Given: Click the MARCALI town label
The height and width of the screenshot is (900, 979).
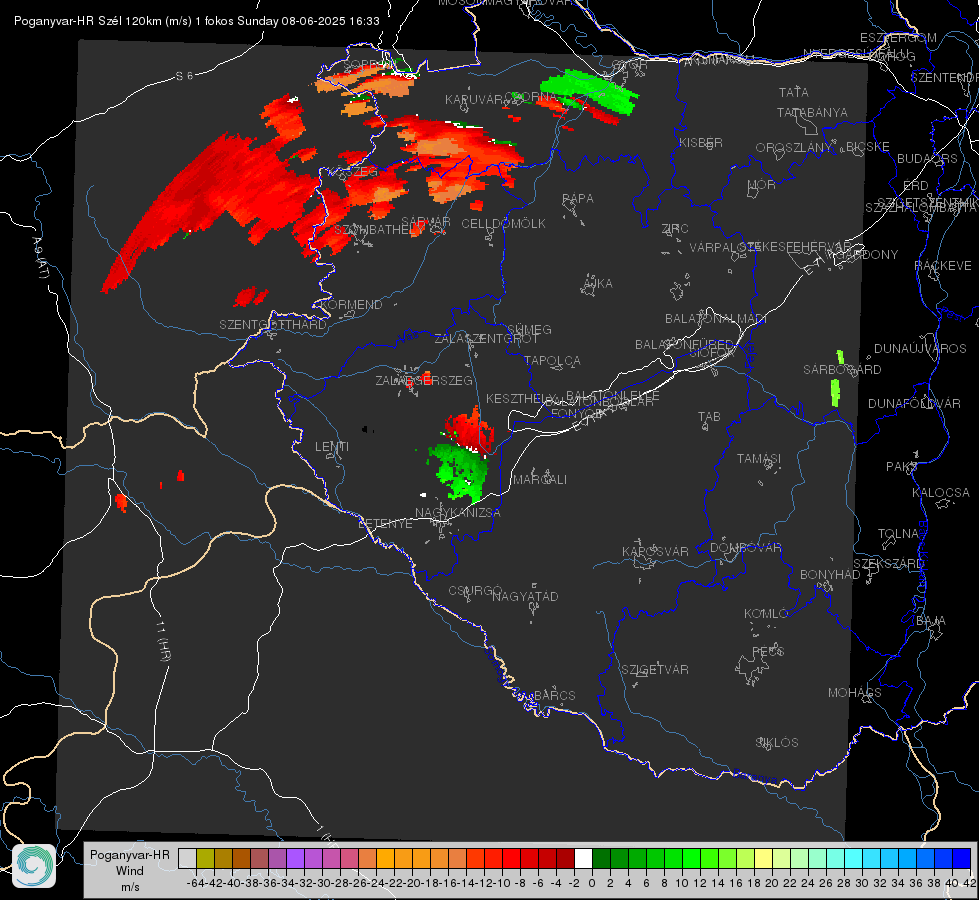Looking at the screenshot, I should point(540,479).
